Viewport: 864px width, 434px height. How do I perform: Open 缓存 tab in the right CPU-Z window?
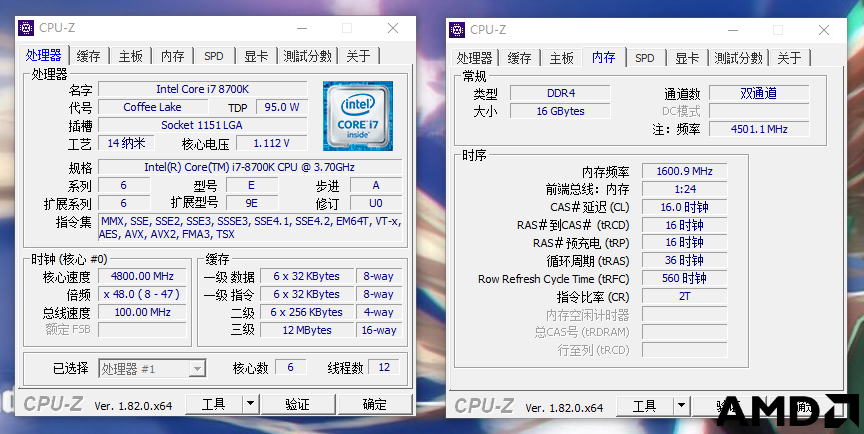pyautogui.click(x=520, y=58)
